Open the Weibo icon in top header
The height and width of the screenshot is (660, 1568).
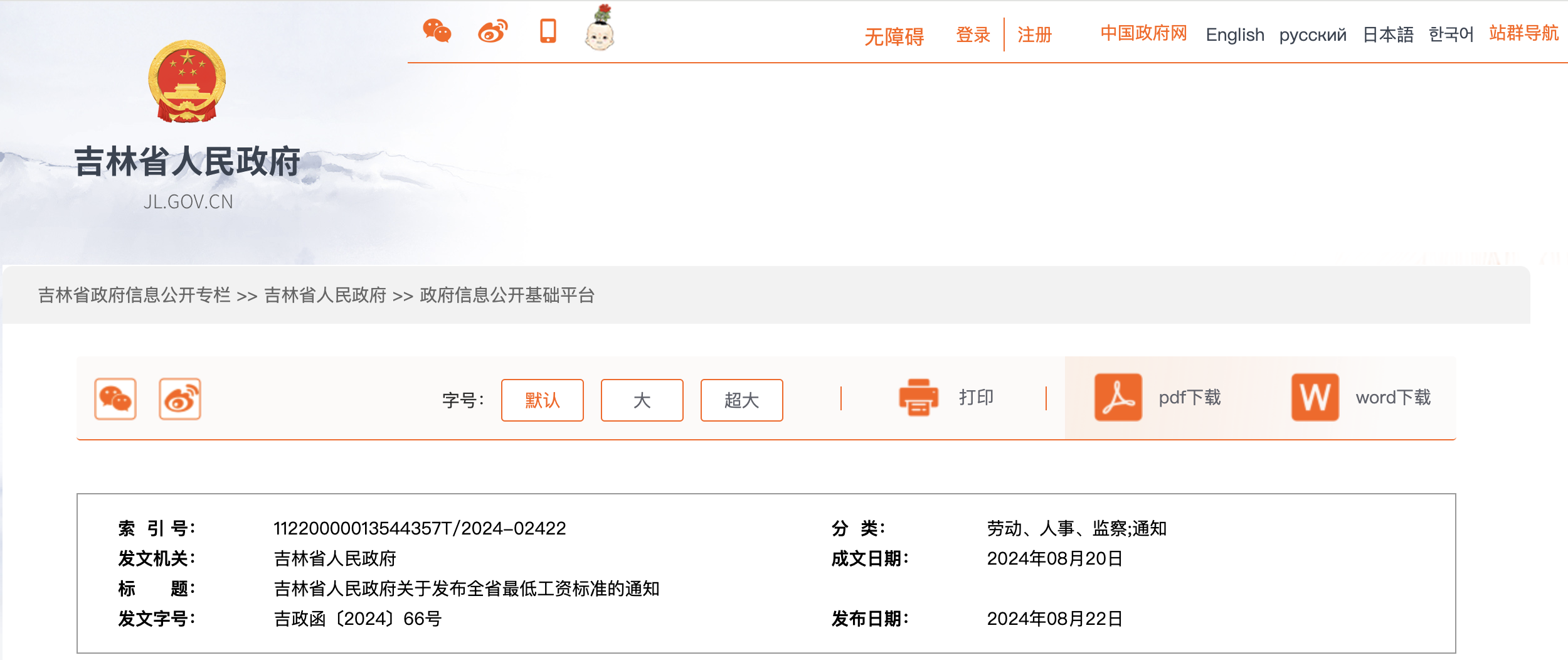493,30
